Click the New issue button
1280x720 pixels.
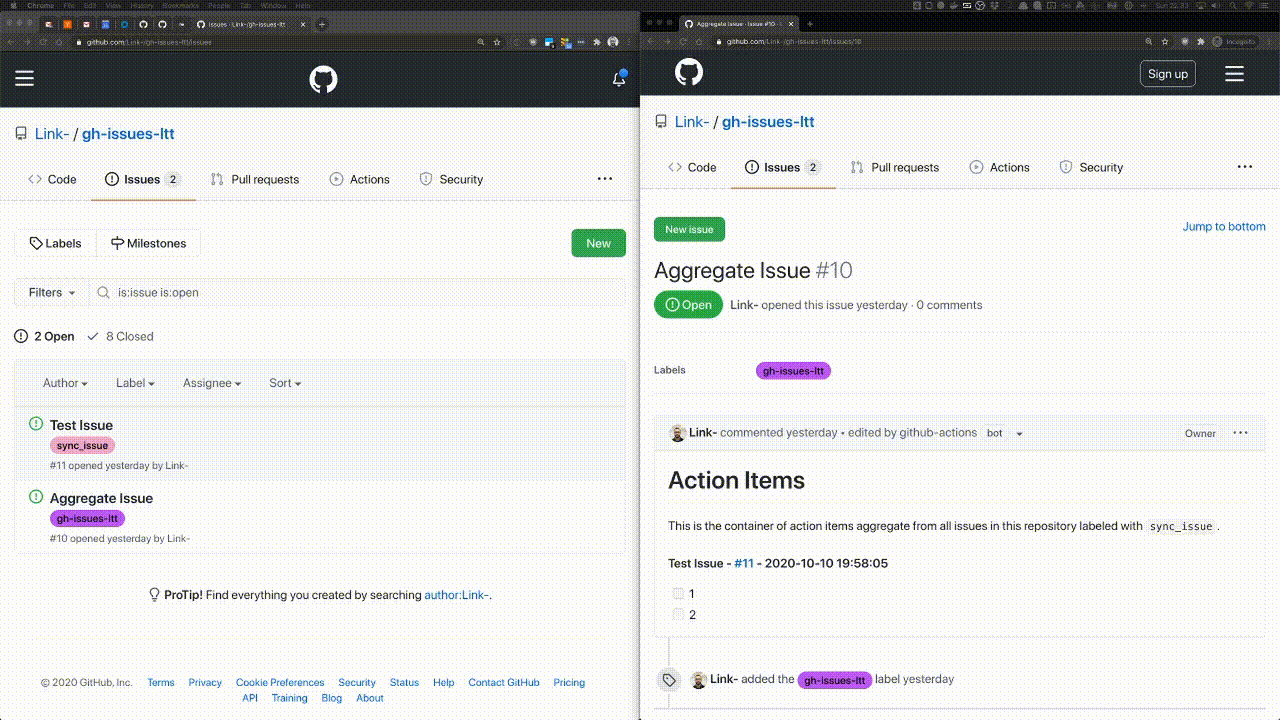pyautogui.click(x=689, y=229)
